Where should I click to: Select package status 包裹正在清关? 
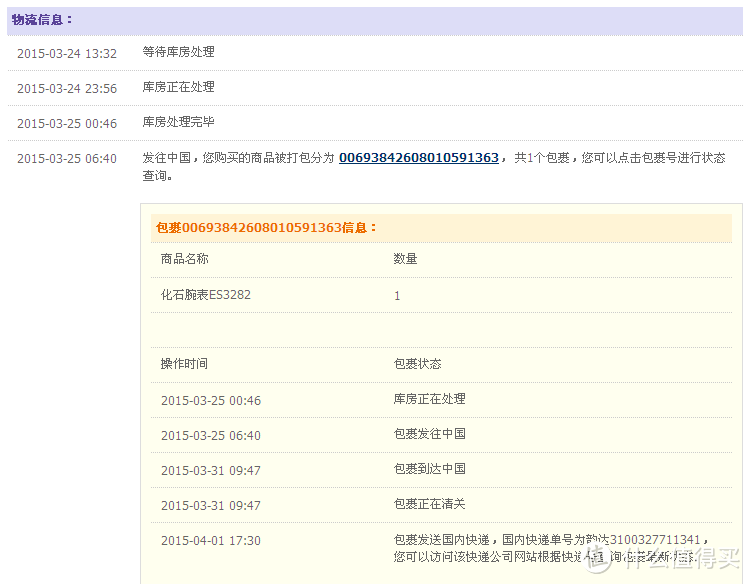[429, 503]
